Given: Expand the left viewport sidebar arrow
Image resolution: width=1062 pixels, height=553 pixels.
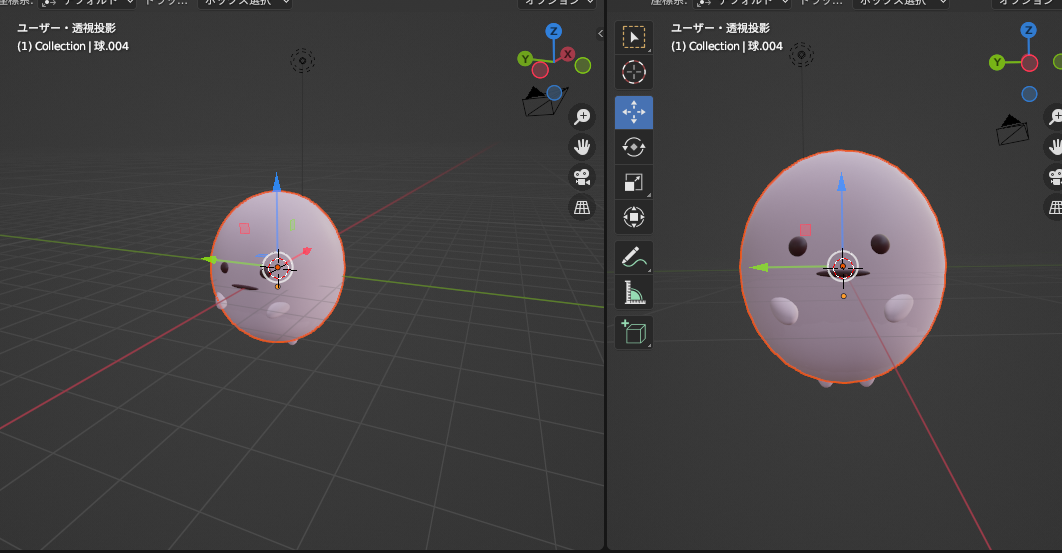Looking at the screenshot, I should pyautogui.click(x=600, y=33).
